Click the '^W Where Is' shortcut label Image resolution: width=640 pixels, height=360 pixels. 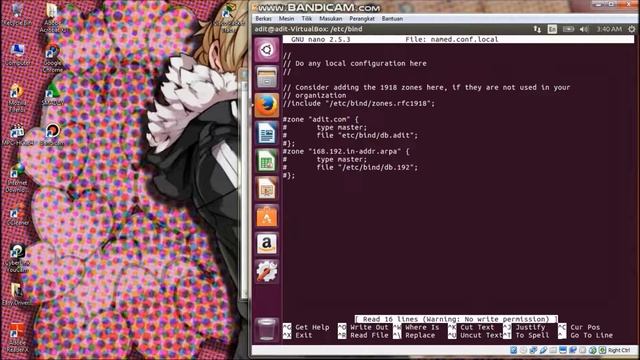416,327
